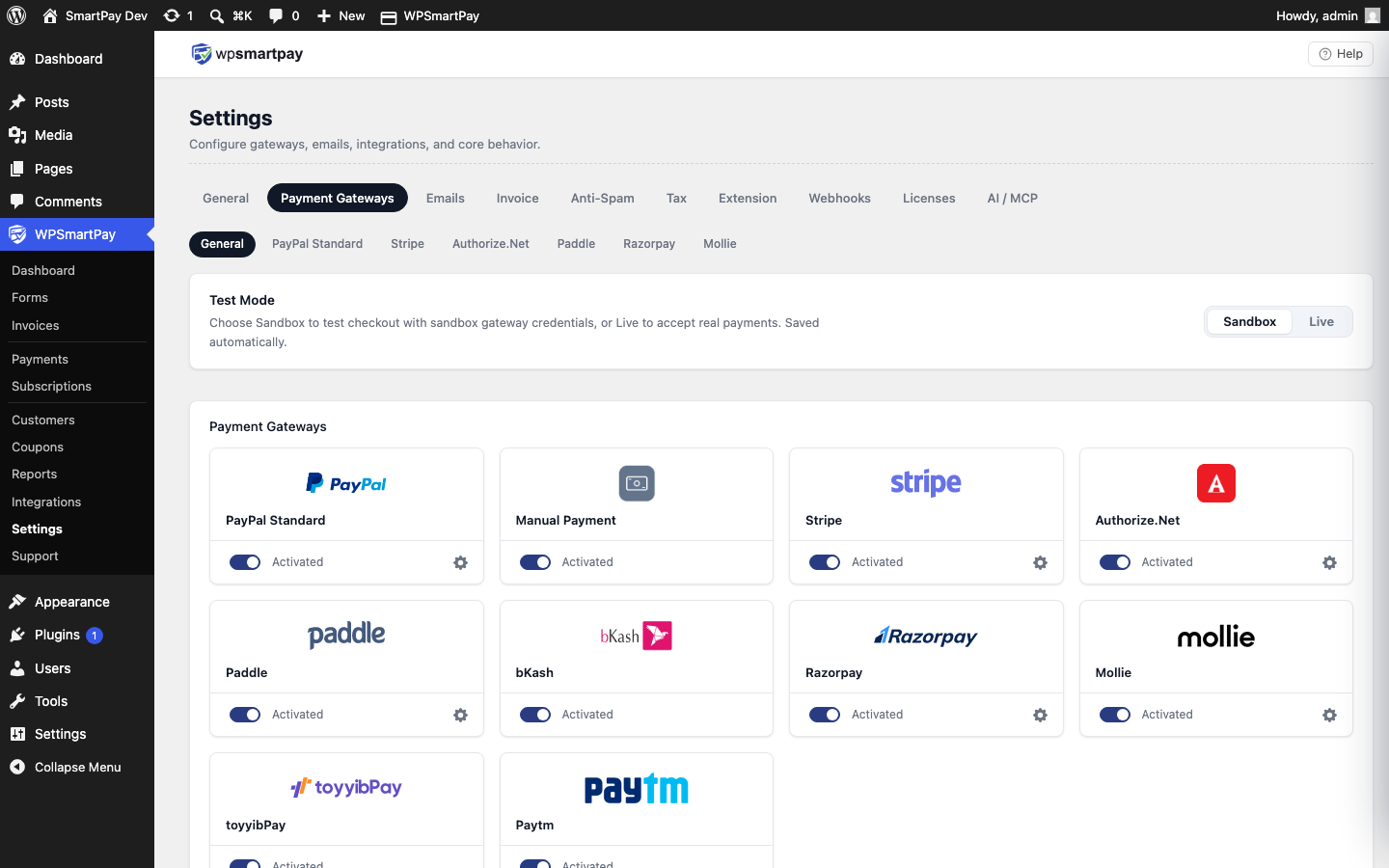The height and width of the screenshot is (868, 1389).
Task: Toggle PayPal Standard activation switch
Action: [245, 562]
